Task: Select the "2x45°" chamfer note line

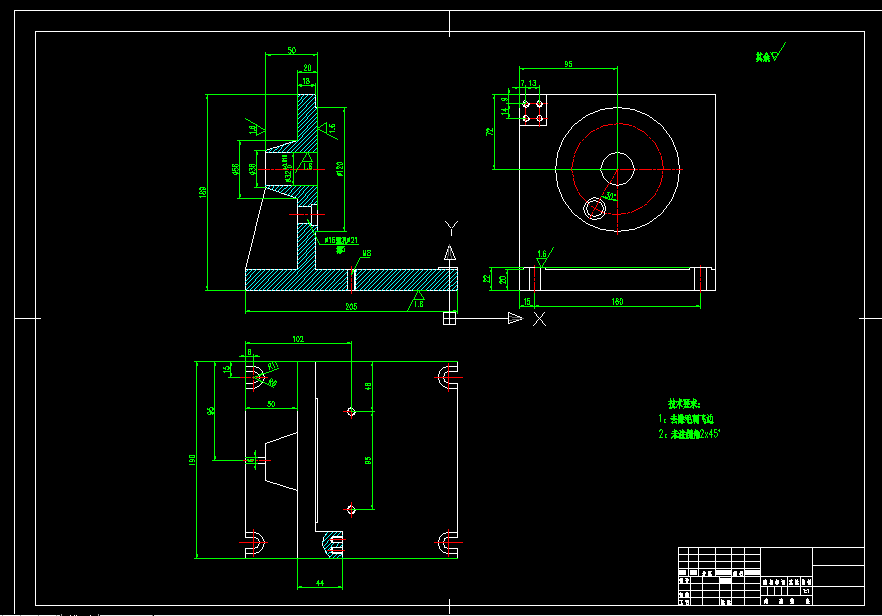Action: coord(690,434)
